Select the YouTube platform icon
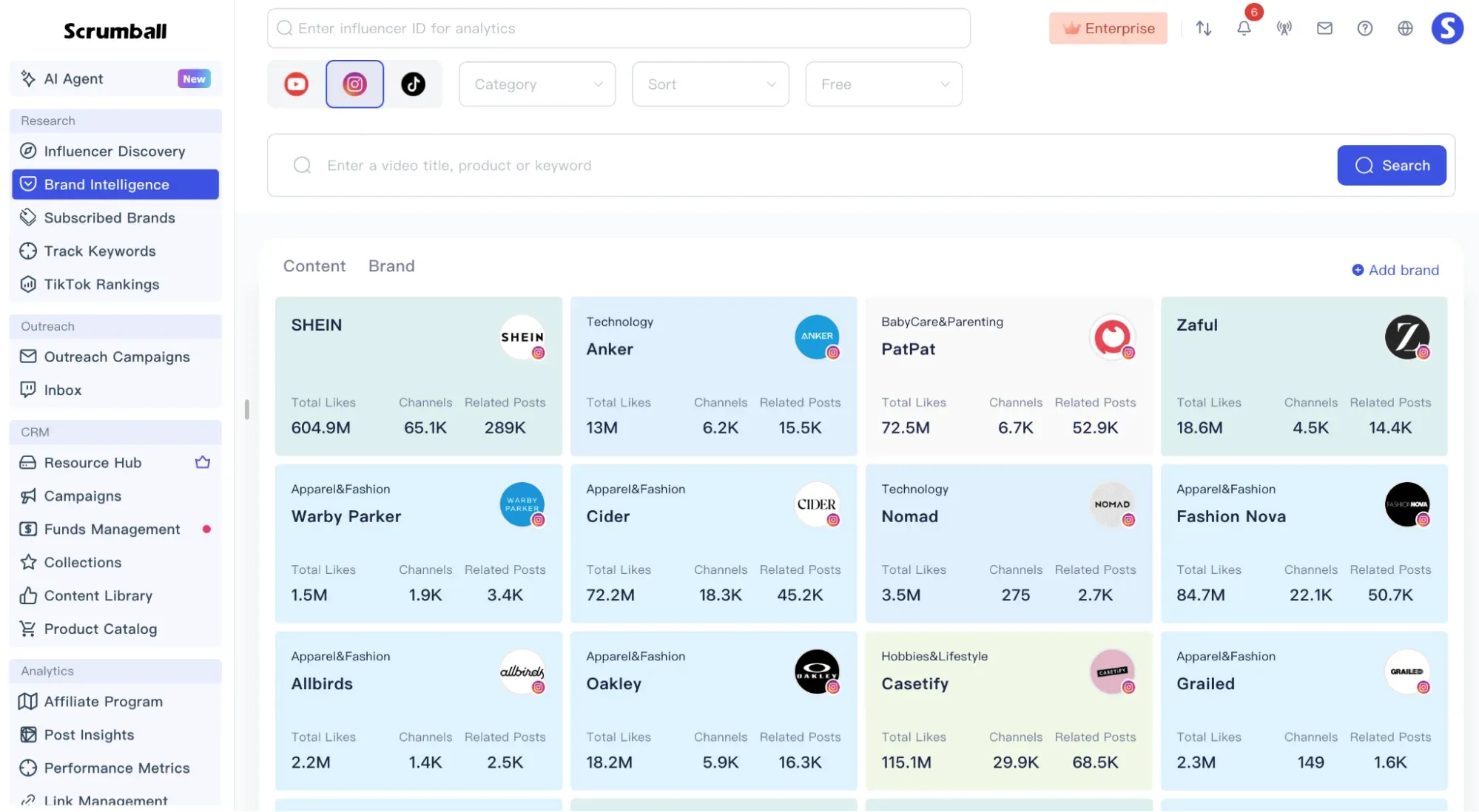The height and width of the screenshot is (812, 1479). (x=296, y=84)
